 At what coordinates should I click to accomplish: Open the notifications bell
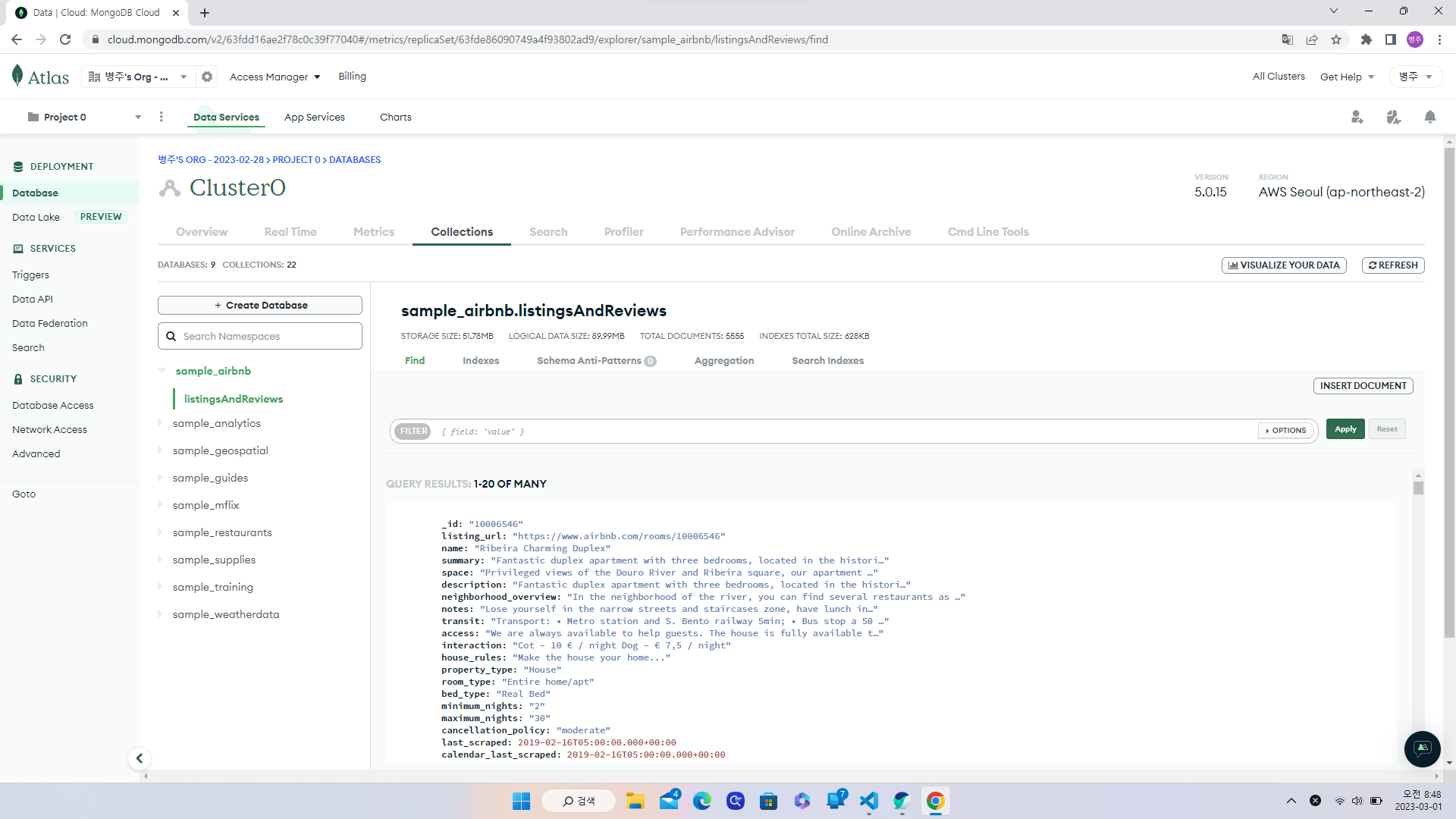pos(1430,117)
